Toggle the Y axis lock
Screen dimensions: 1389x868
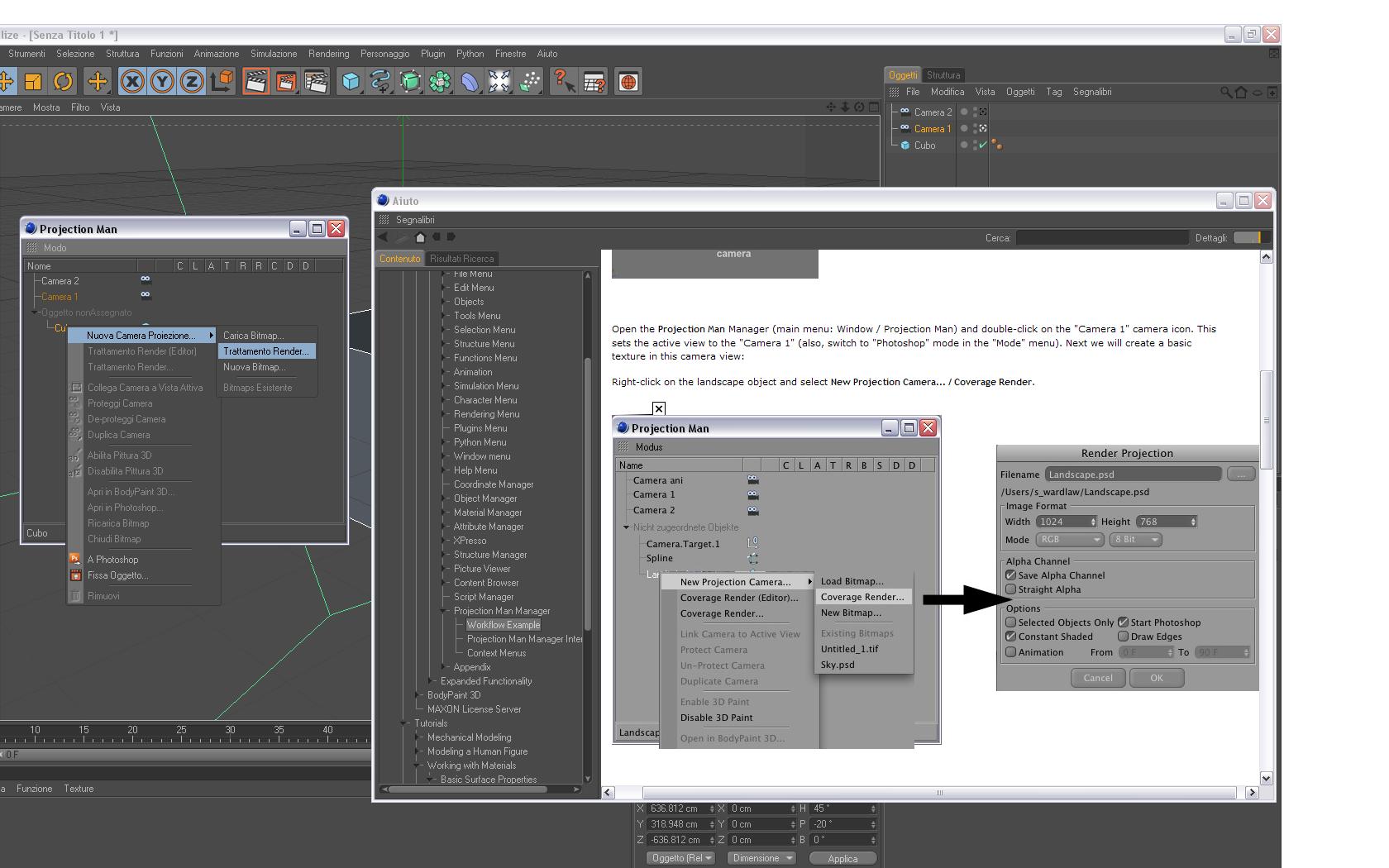point(162,81)
